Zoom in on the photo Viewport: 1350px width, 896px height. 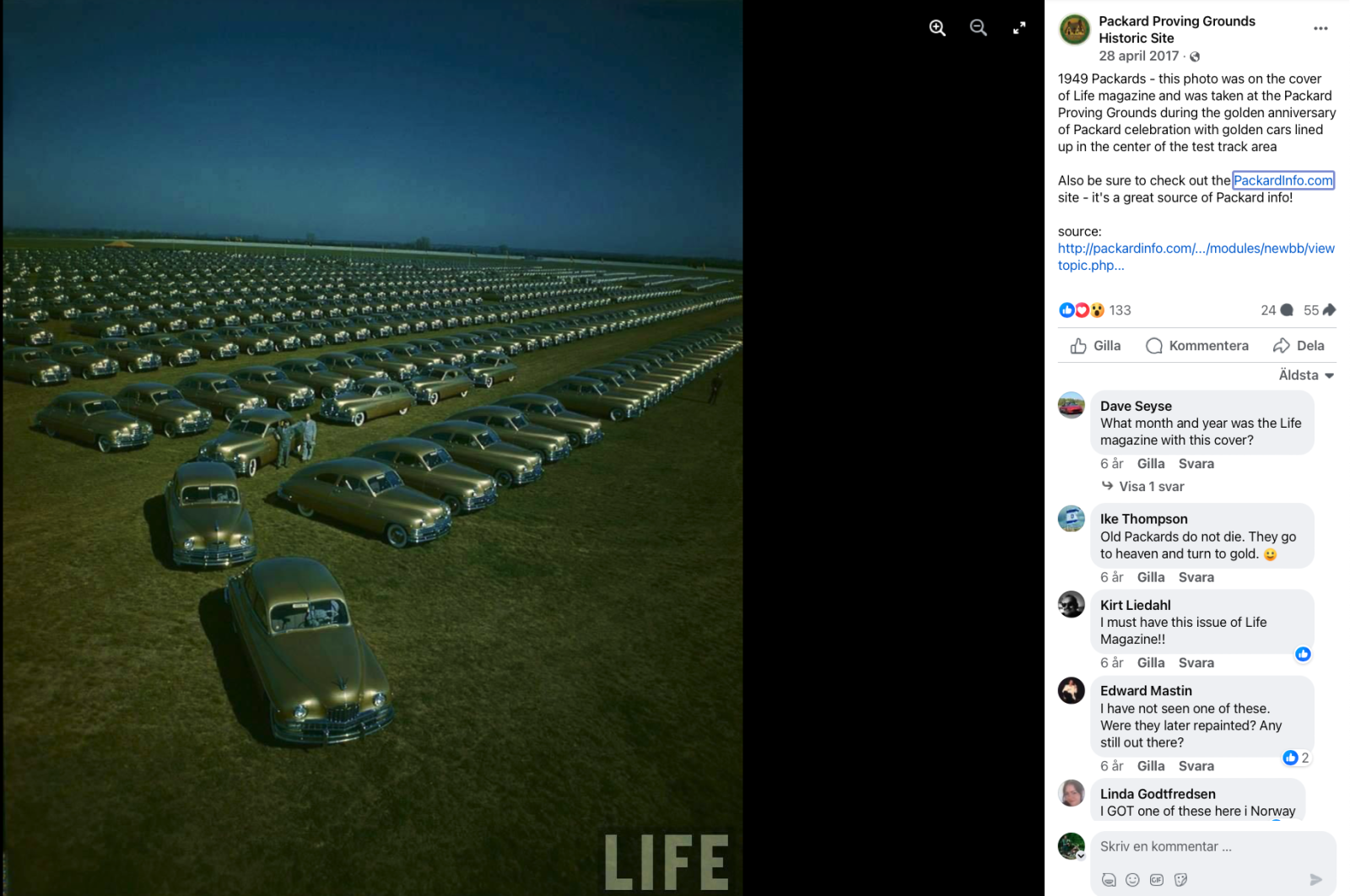coord(937,28)
